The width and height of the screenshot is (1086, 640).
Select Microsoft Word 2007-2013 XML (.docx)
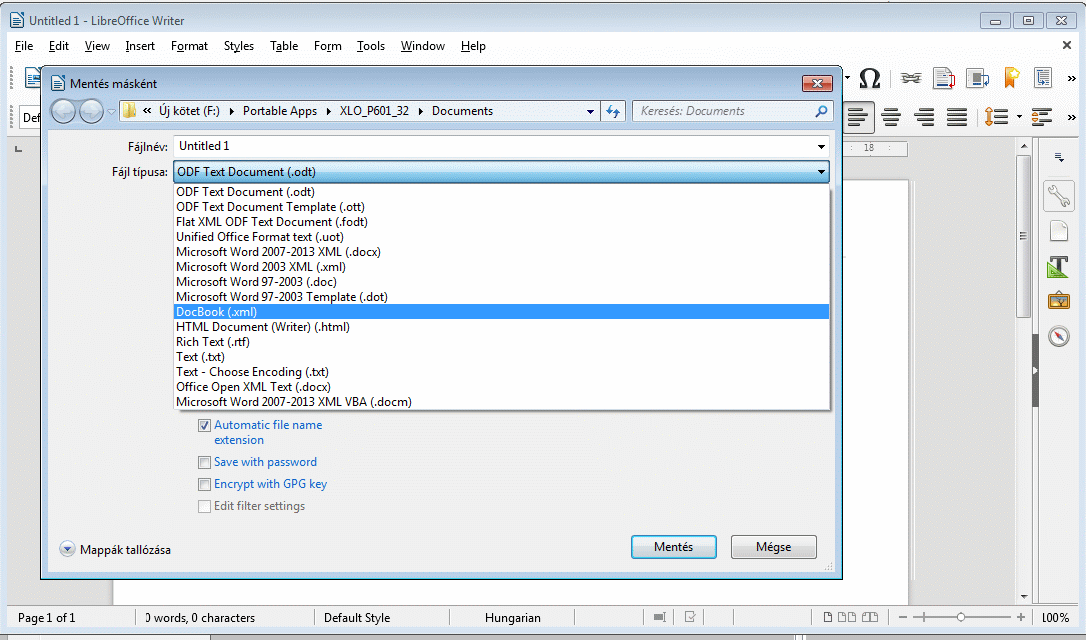pos(501,252)
